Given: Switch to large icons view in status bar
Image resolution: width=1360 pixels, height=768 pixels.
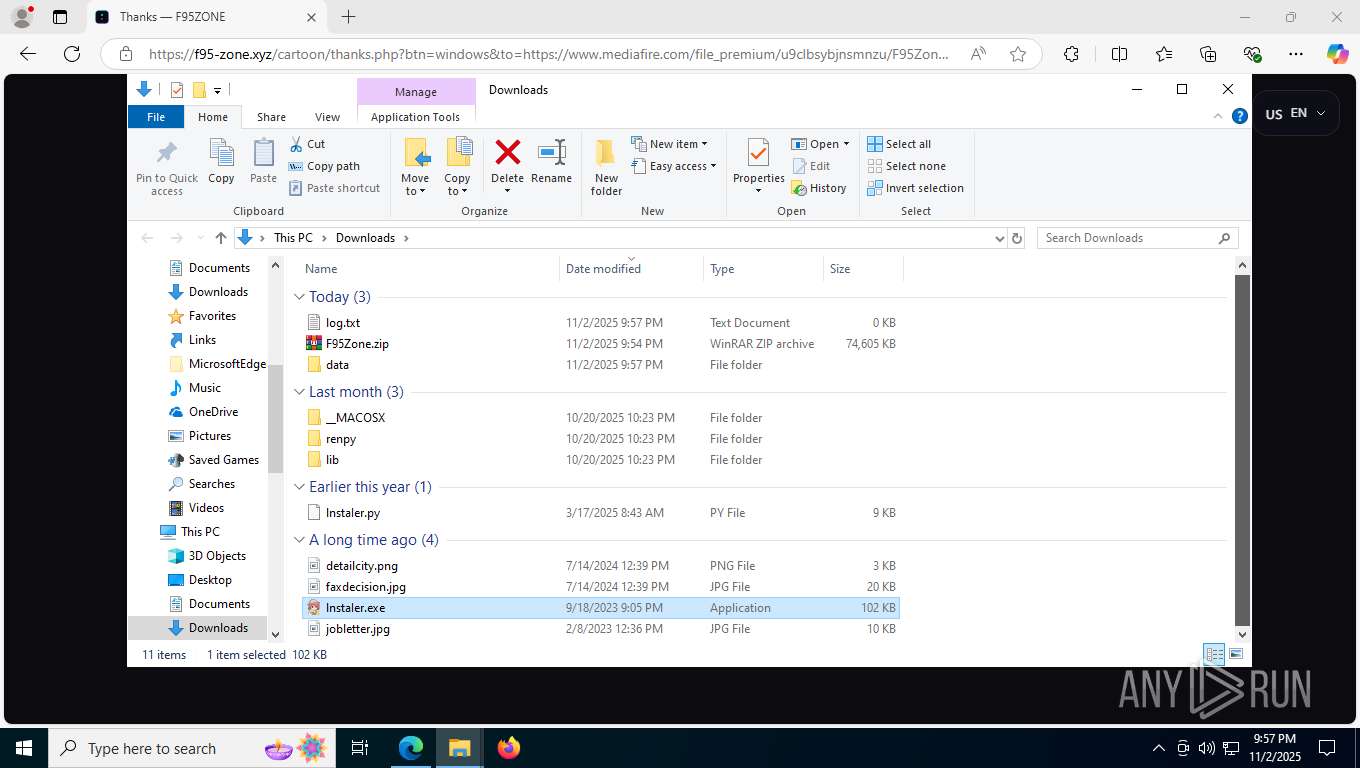Looking at the screenshot, I should (1236, 655).
